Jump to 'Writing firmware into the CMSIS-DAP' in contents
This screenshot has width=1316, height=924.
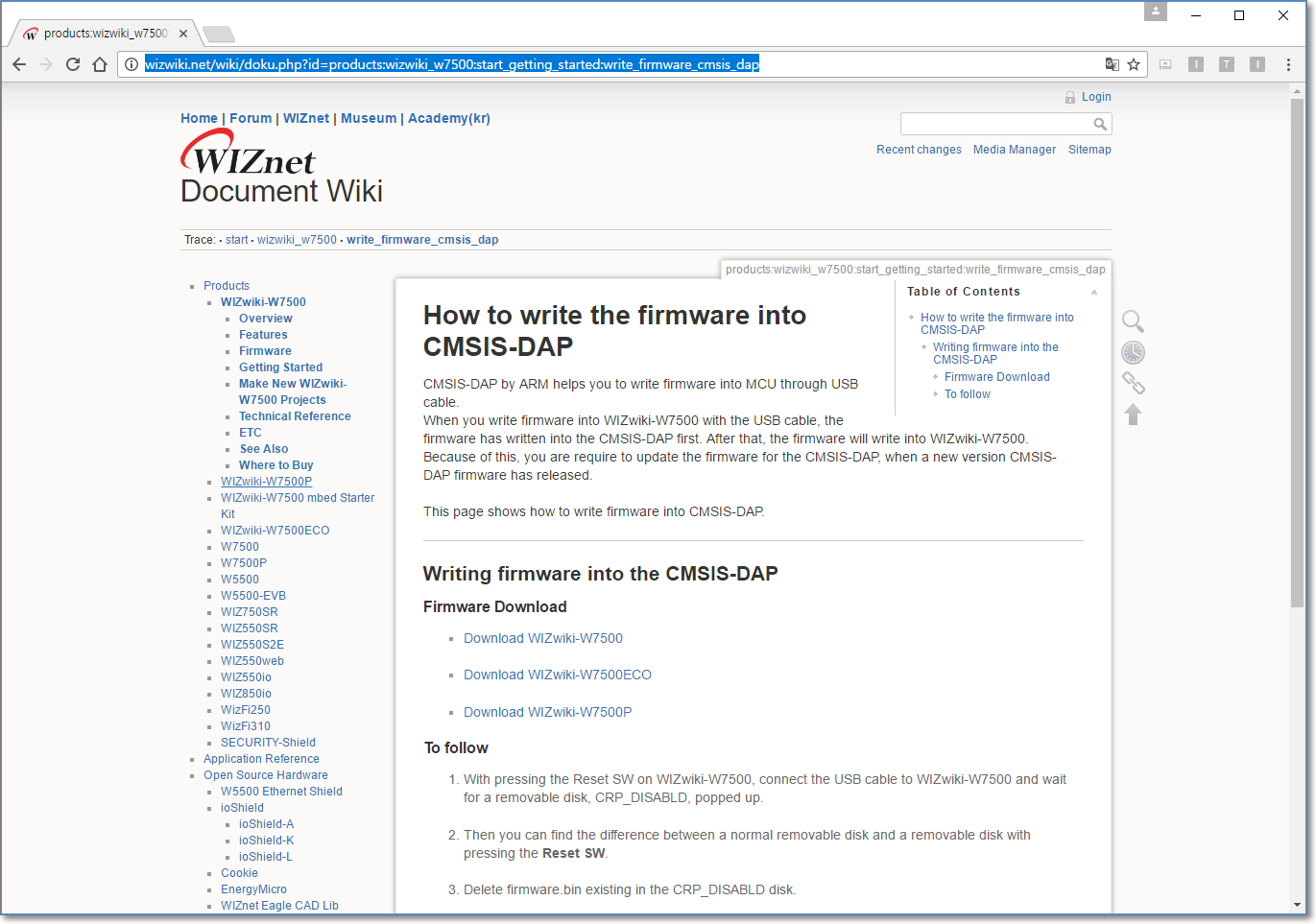[x=995, y=353]
